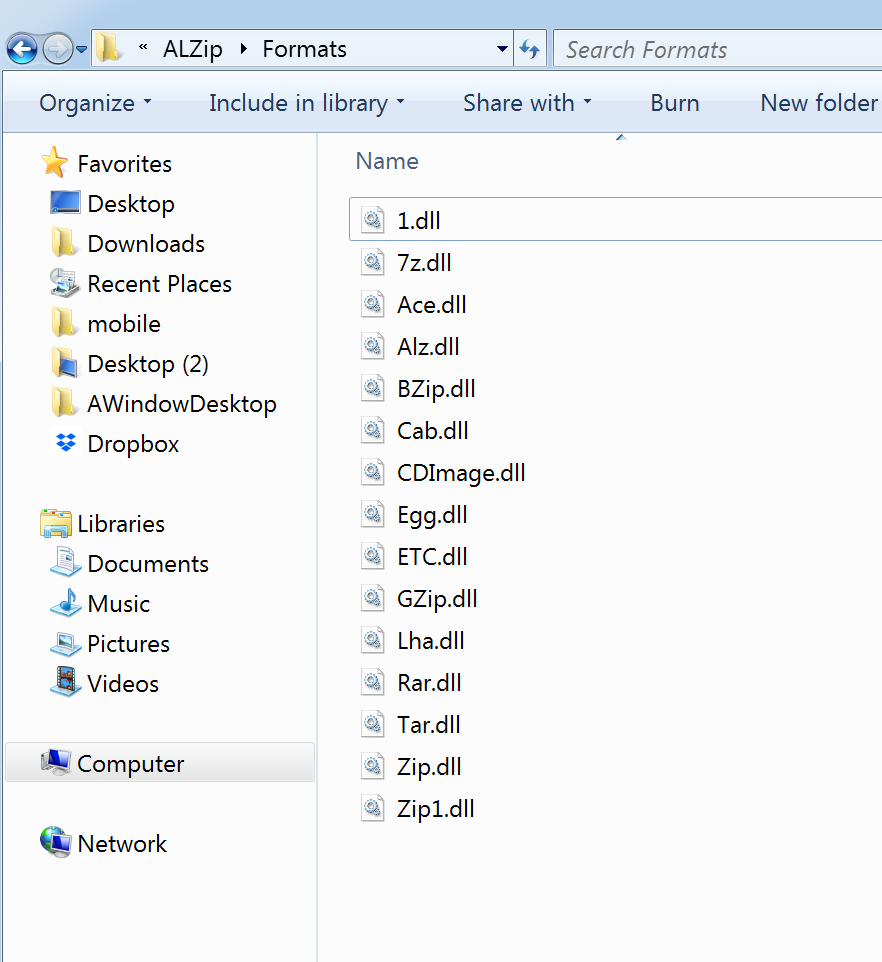Select the file Egg.dll
Screen dimensions: 882x962
[x=432, y=515]
